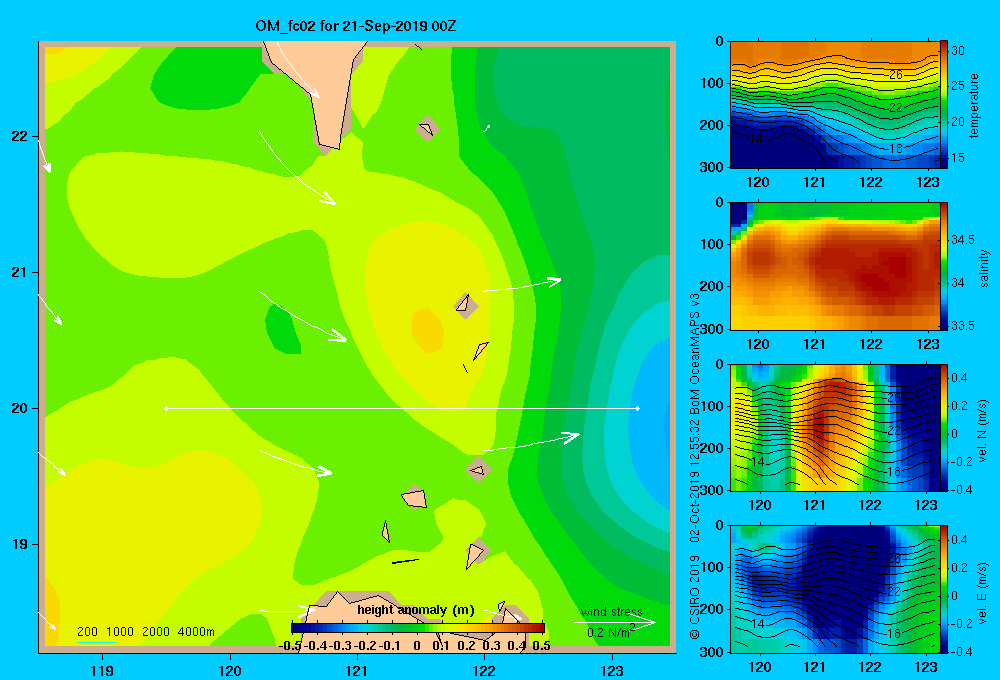This screenshot has height=680, width=1000.
Task: Click the eastern endpoint of the section line
Action: tap(638, 408)
